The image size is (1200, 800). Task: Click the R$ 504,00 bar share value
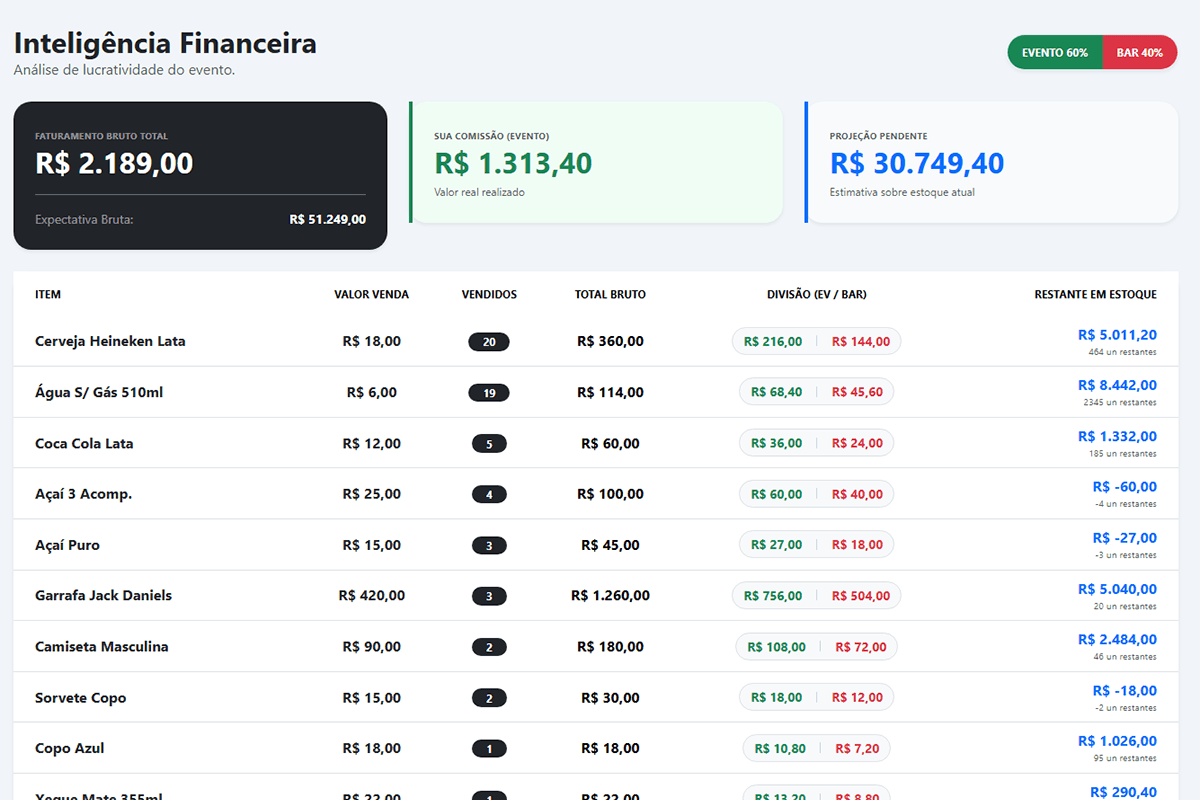[861, 596]
